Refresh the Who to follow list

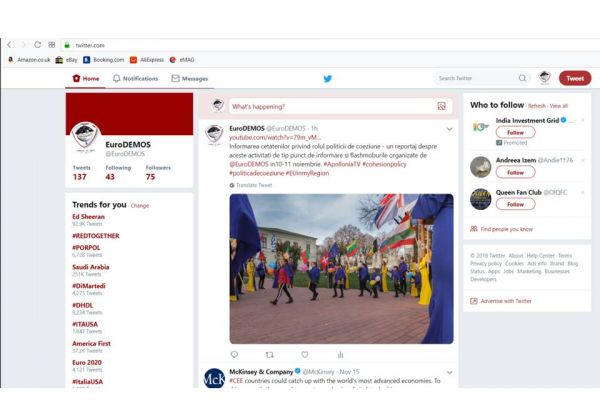pyautogui.click(x=537, y=106)
